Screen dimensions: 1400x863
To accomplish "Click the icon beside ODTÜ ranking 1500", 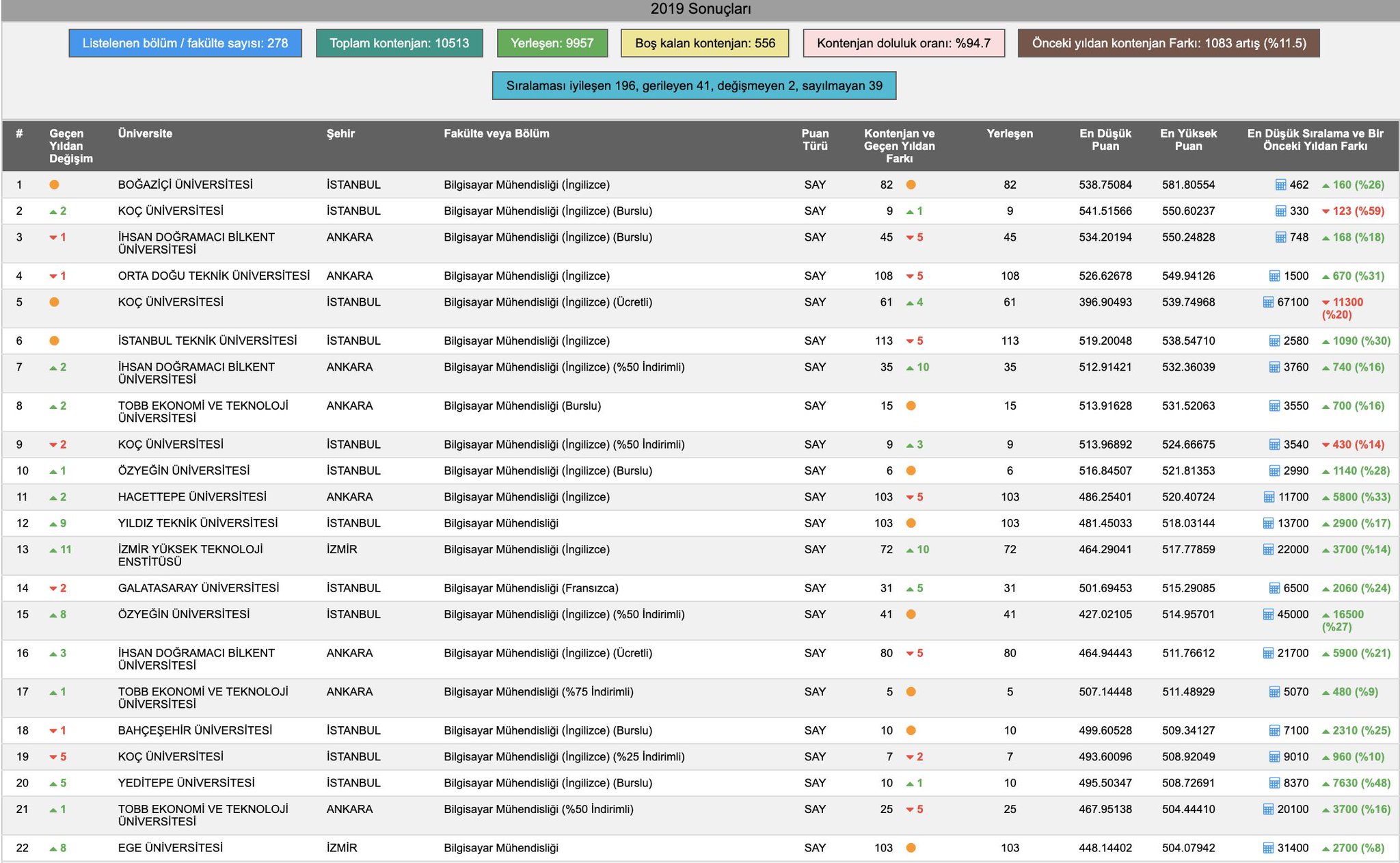I will coord(1274,276).
